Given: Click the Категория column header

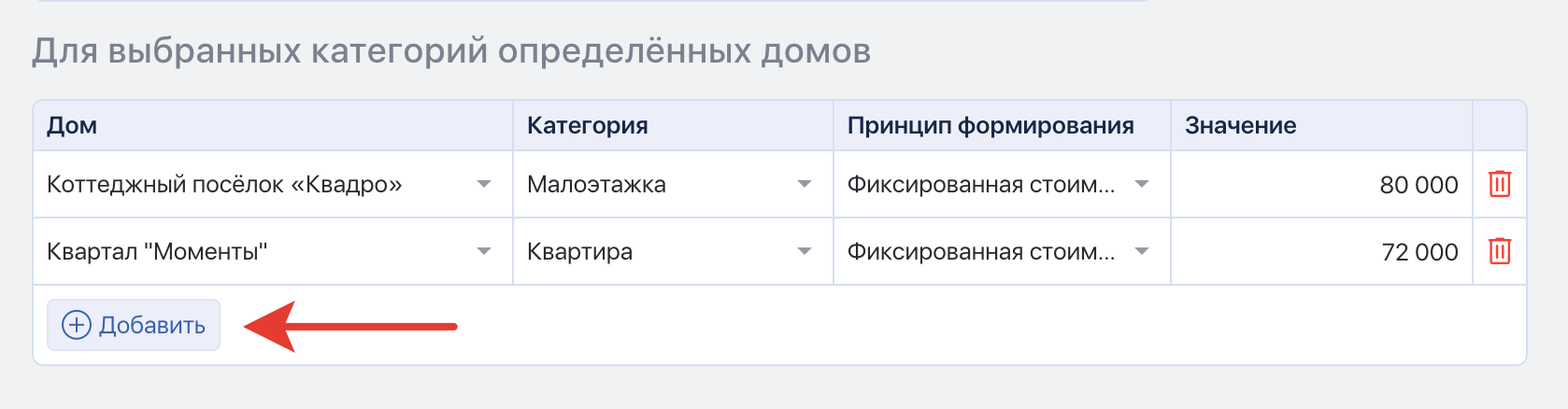Looking at the screenshot, I should pos(587,126).
